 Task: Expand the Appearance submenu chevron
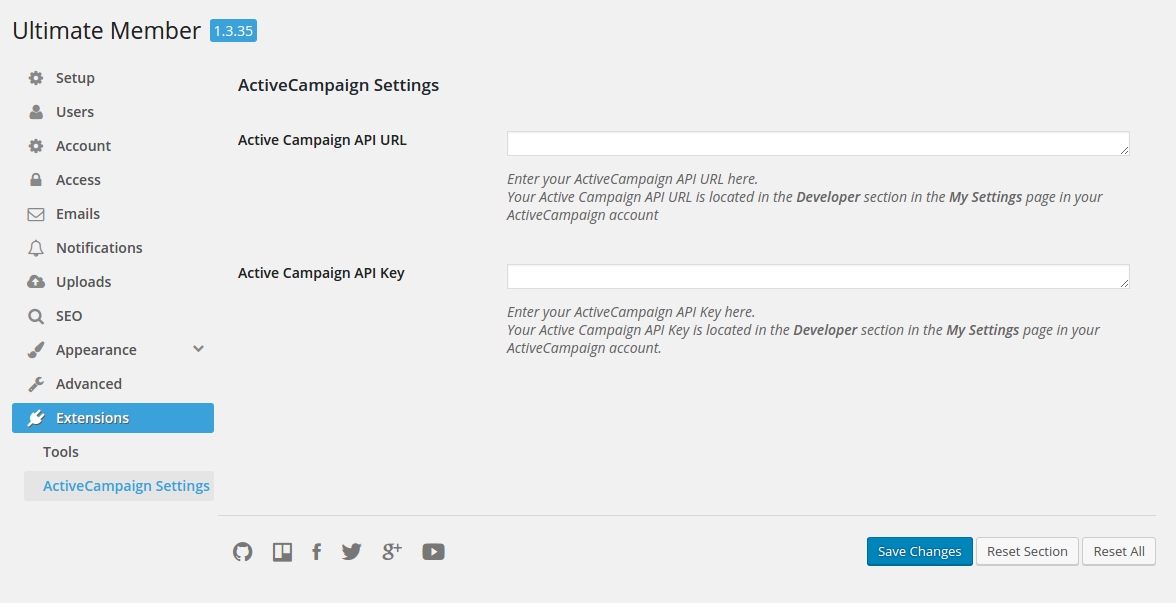(x=198, y=349)
